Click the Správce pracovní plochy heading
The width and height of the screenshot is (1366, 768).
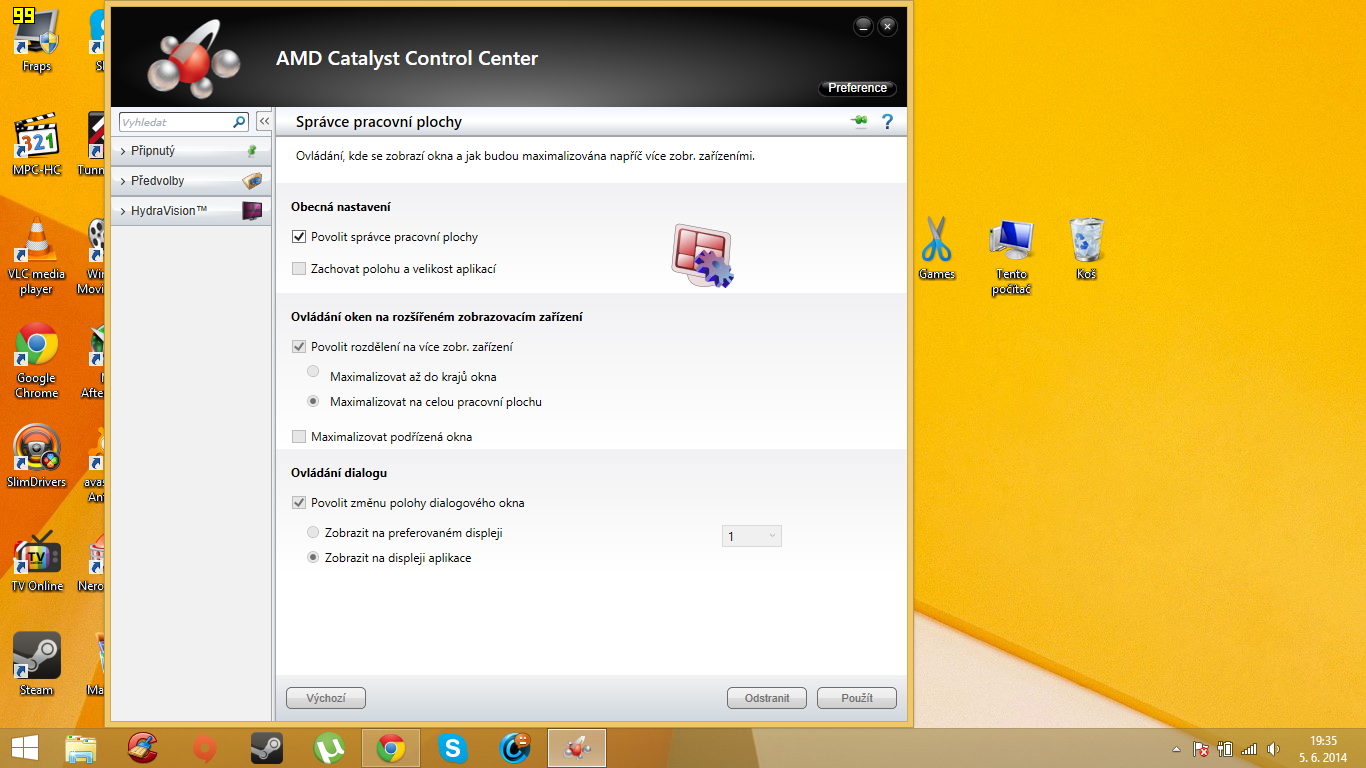tap(379, 122)
